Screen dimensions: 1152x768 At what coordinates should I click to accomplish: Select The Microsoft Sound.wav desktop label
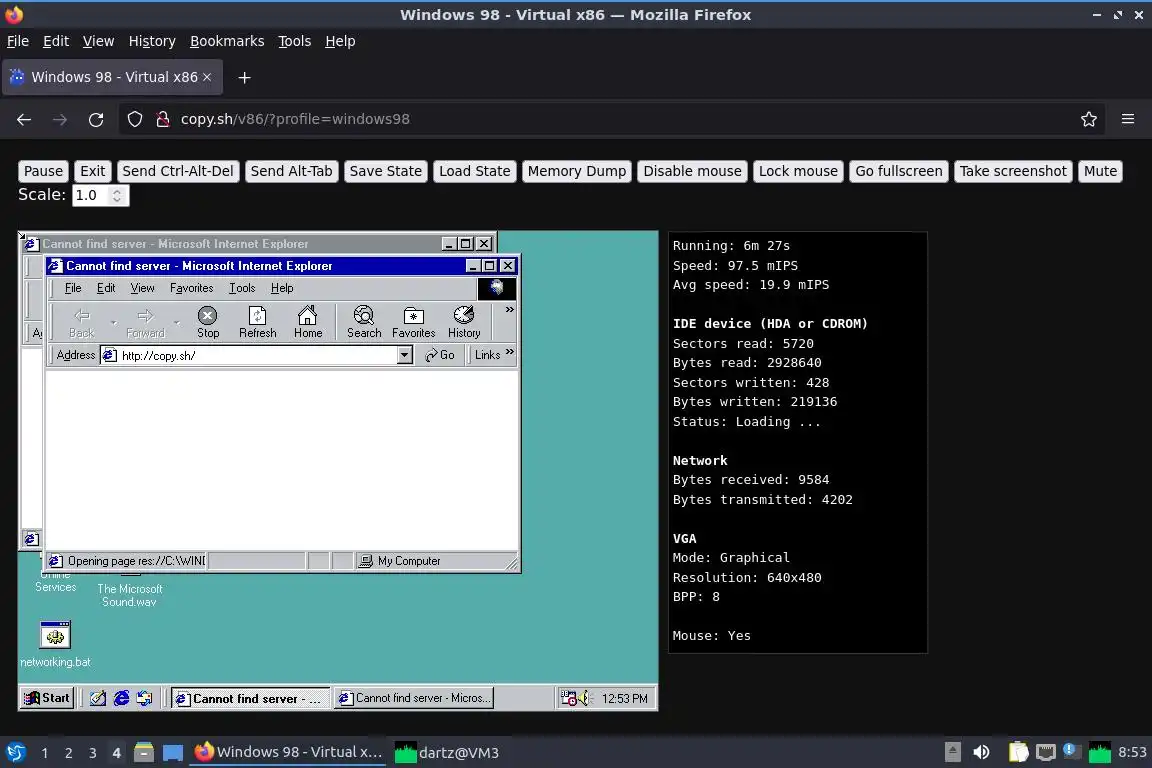pos(129,595)
